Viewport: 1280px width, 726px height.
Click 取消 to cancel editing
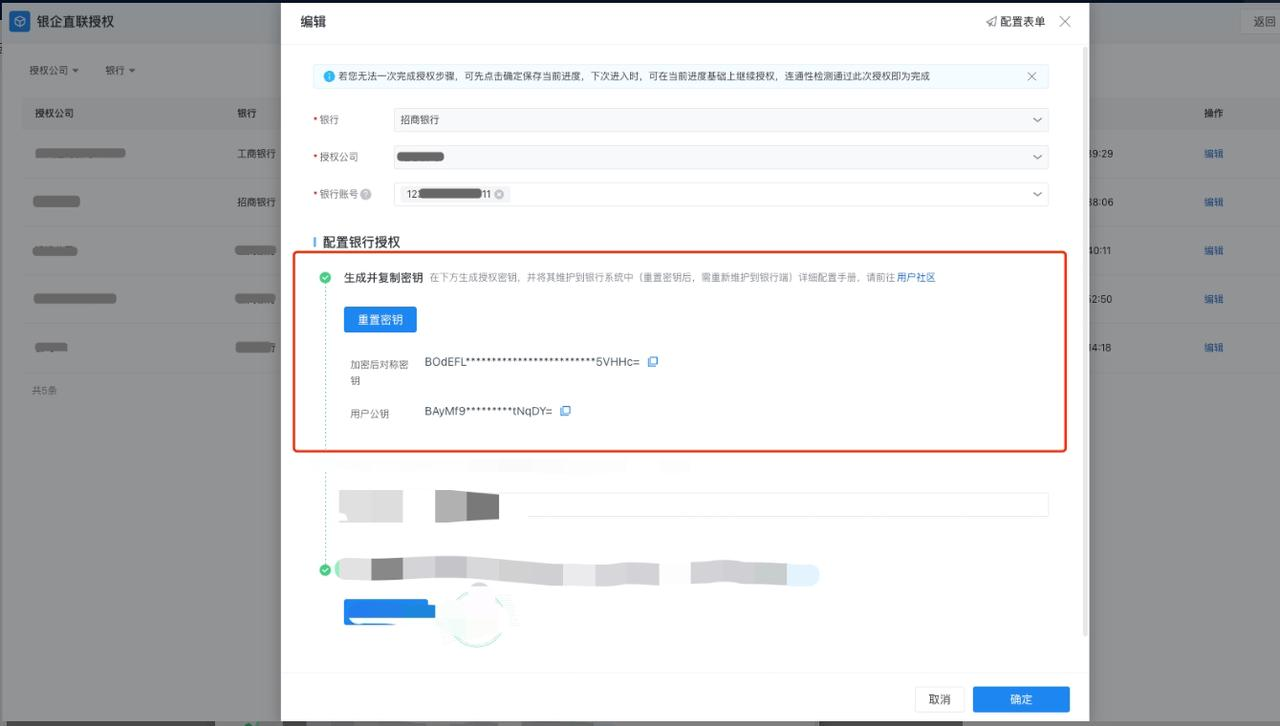(x=939, y=699)
